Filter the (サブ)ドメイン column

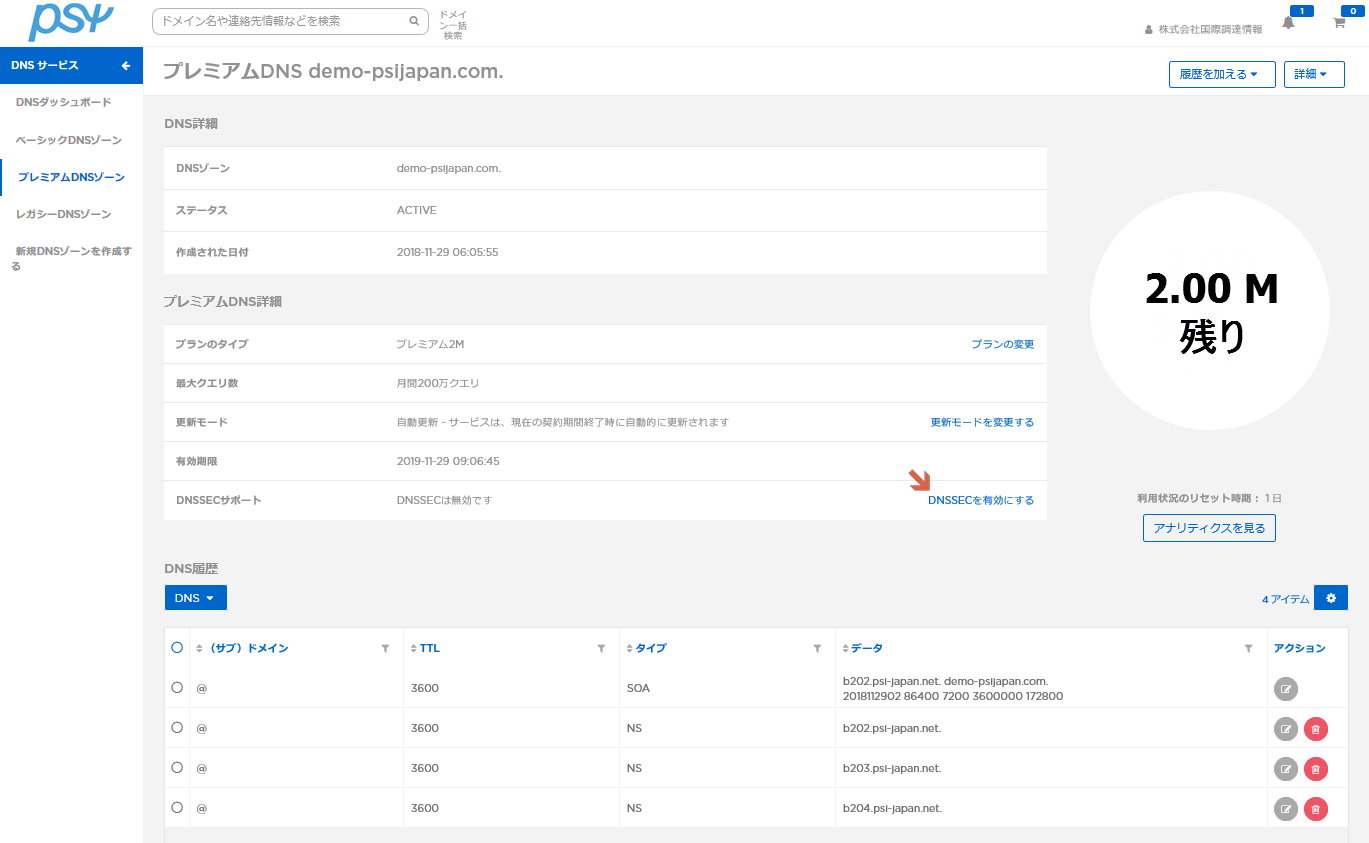385,649
